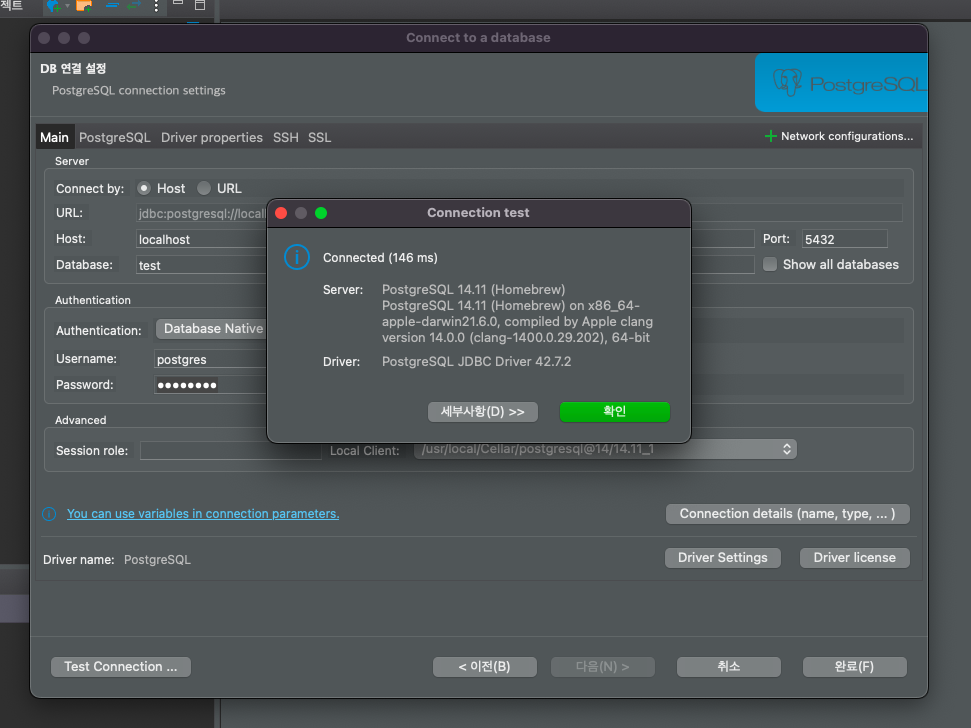Screen dimensions: 971x728
Task: Click the 'DB 연결 설정' heading
Action: click(x=73, y=68)
